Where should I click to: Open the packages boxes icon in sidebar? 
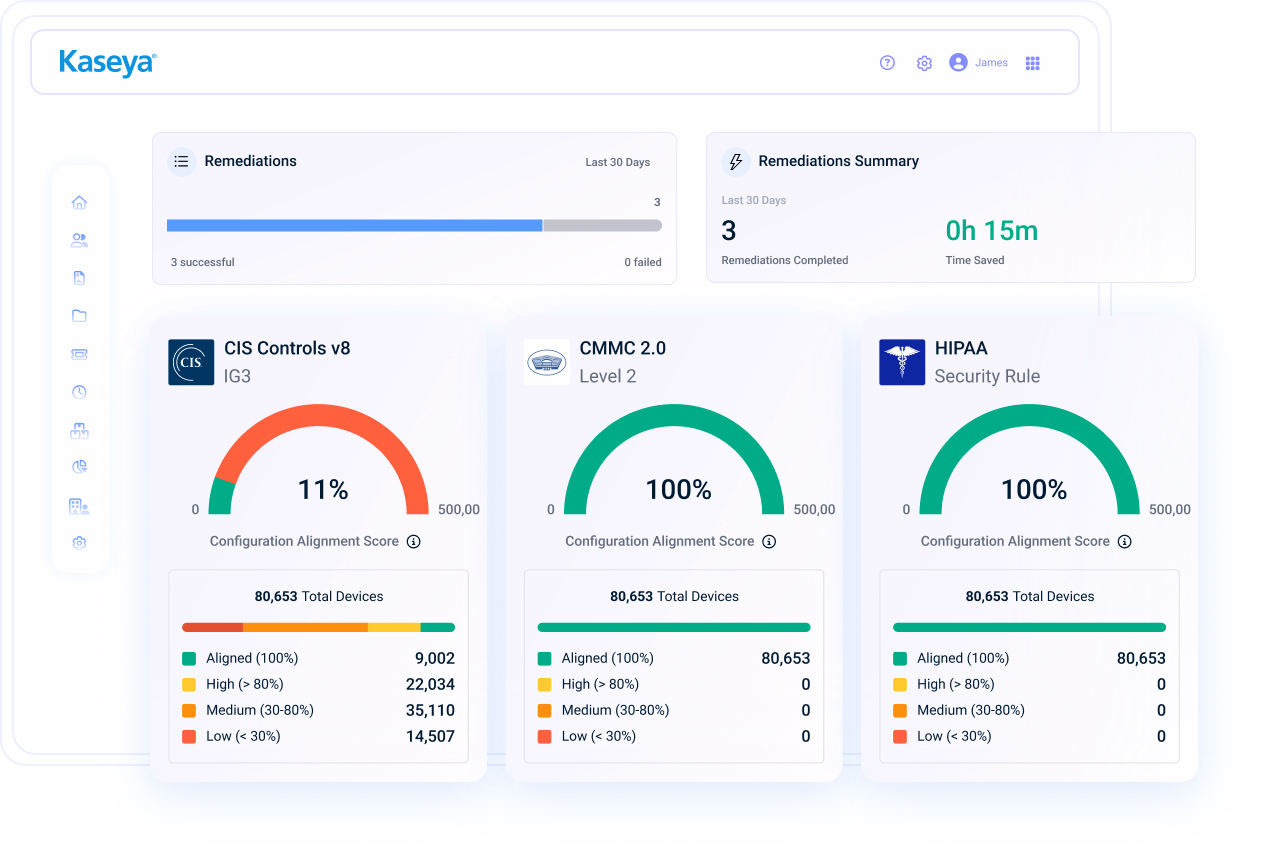point(79,430)
